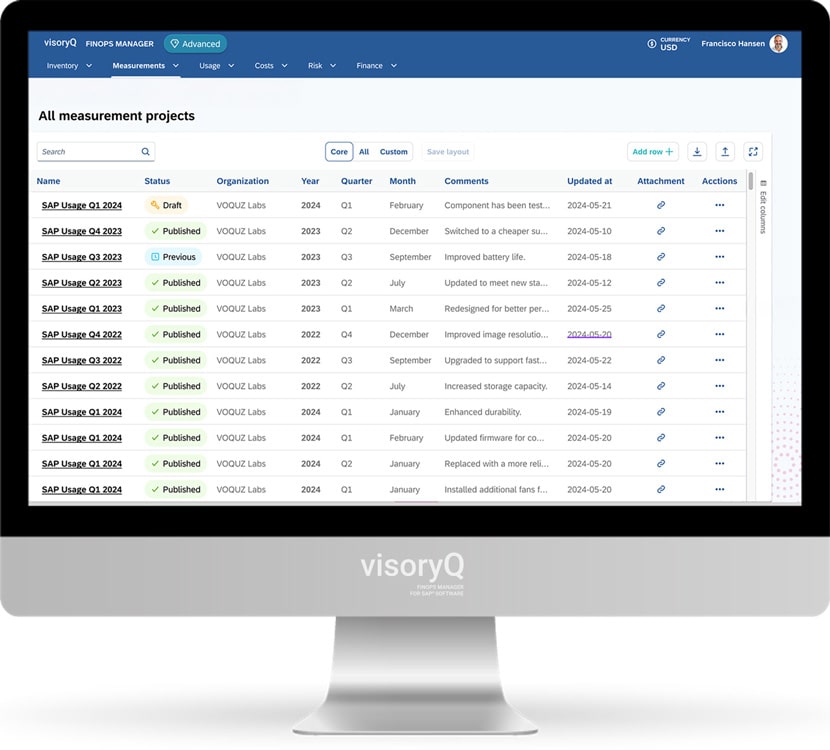The height and width of the screenshot is (750, 830).
Task: Expand the Finance menu chevron
Action: 394,66
